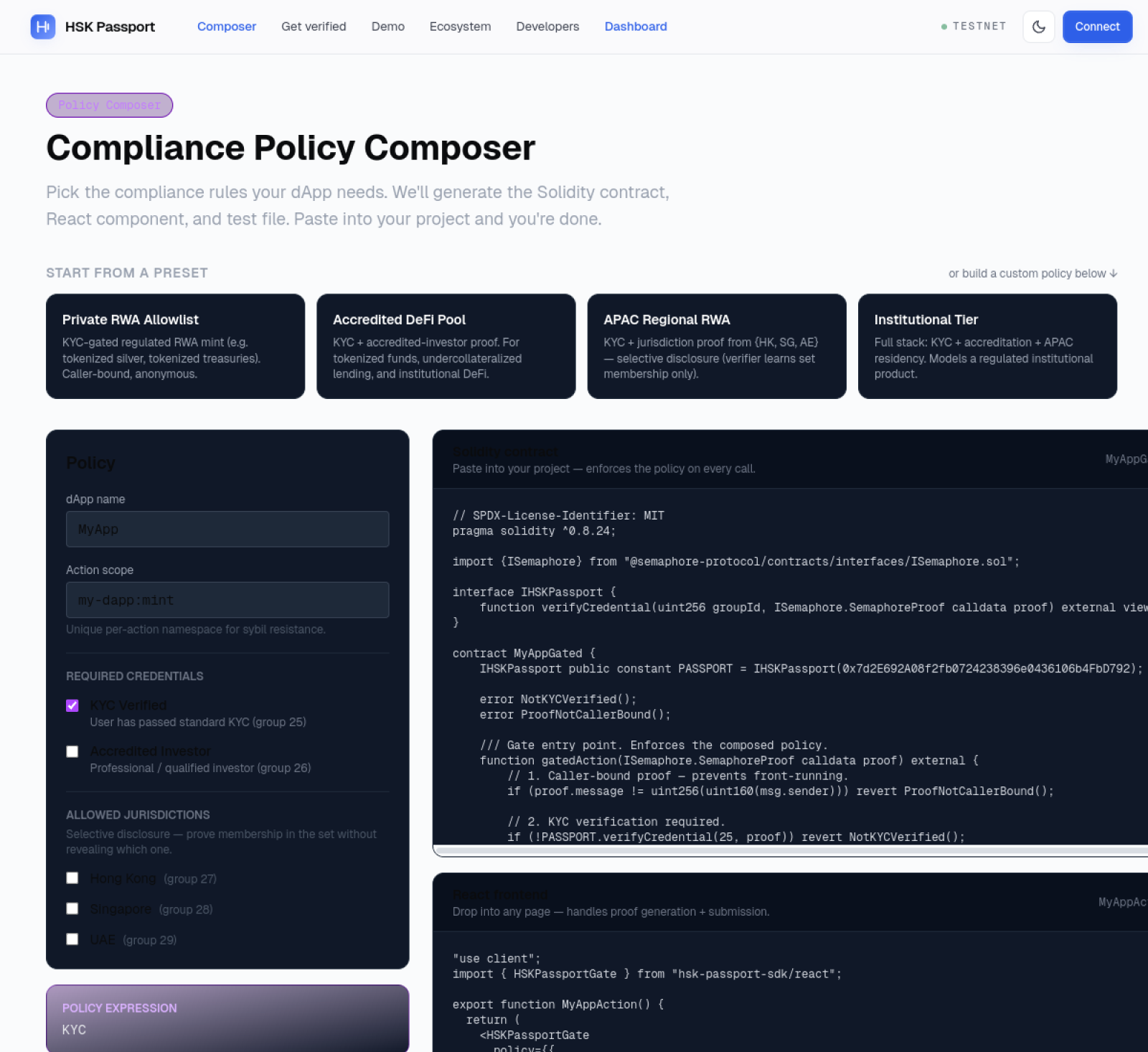The width and height of the screenshot is (1148, 1052).
Task: Open the Developers nav item
Action: pyautogui.click(x=547, y=27)
